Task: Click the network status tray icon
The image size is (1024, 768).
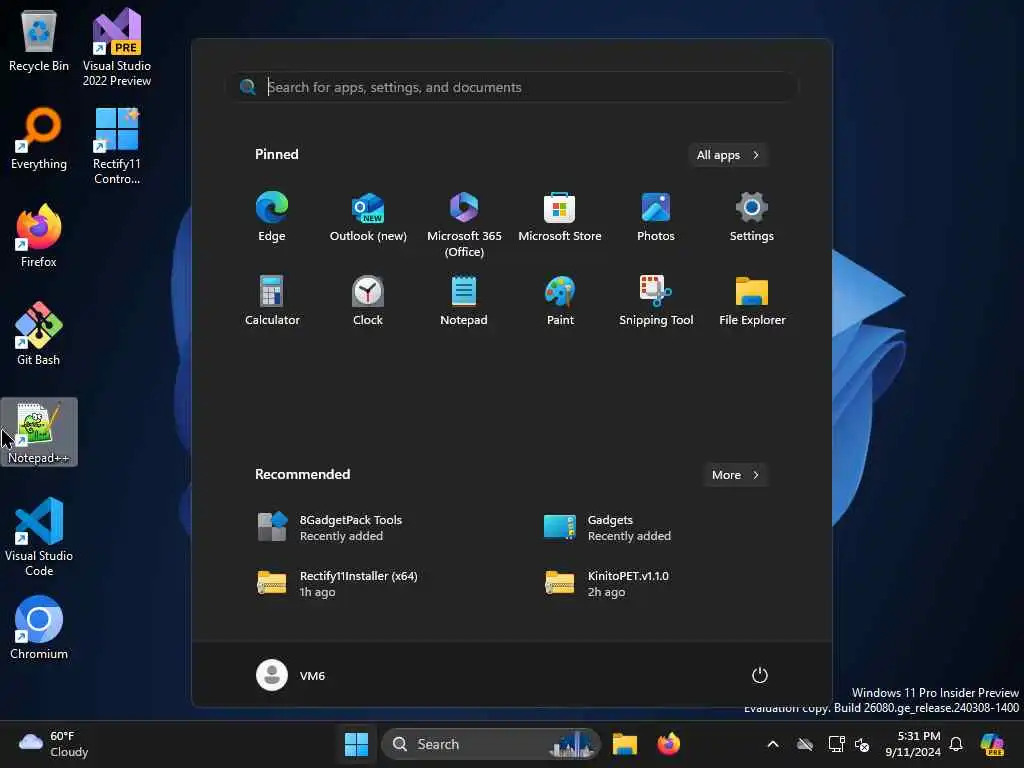Action: coord(836,744)
